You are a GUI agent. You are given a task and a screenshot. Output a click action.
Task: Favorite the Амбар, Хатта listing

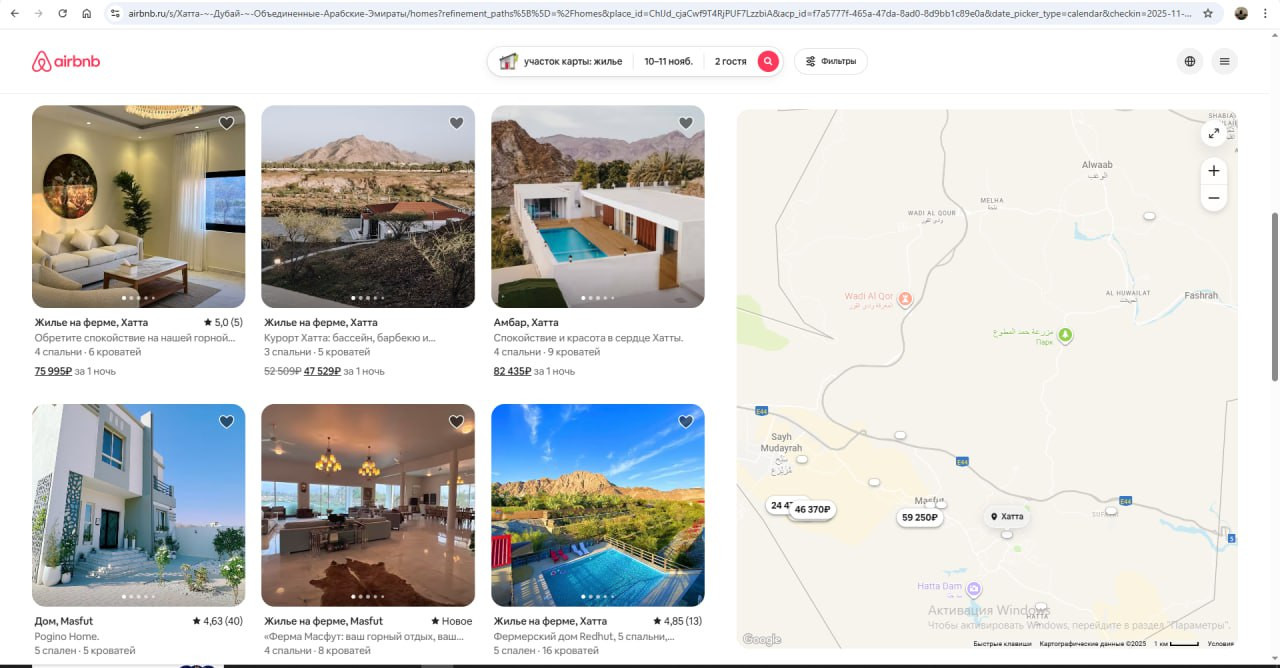pos(685,124)
